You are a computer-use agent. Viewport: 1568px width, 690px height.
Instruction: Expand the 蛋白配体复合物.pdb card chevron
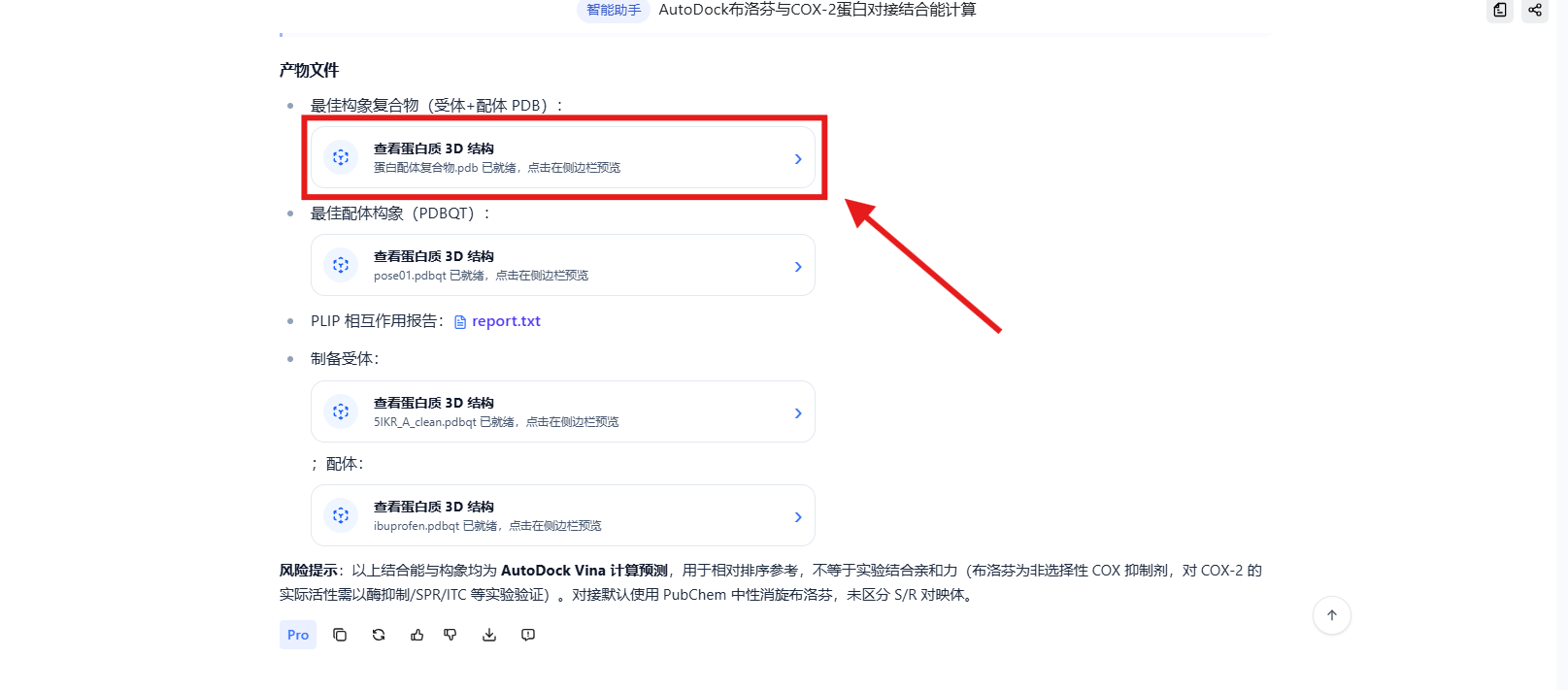[798, 159]
